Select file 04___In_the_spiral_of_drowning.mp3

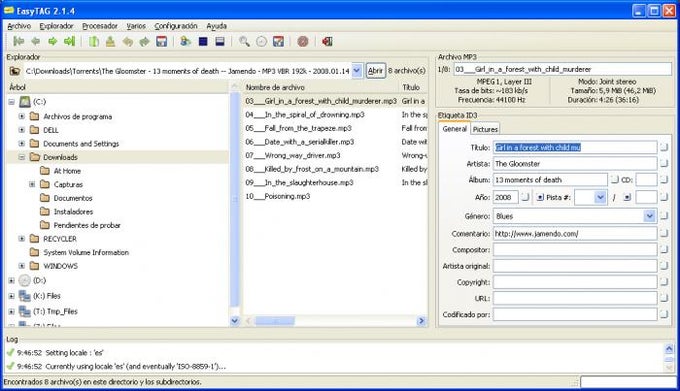[304, 114]
